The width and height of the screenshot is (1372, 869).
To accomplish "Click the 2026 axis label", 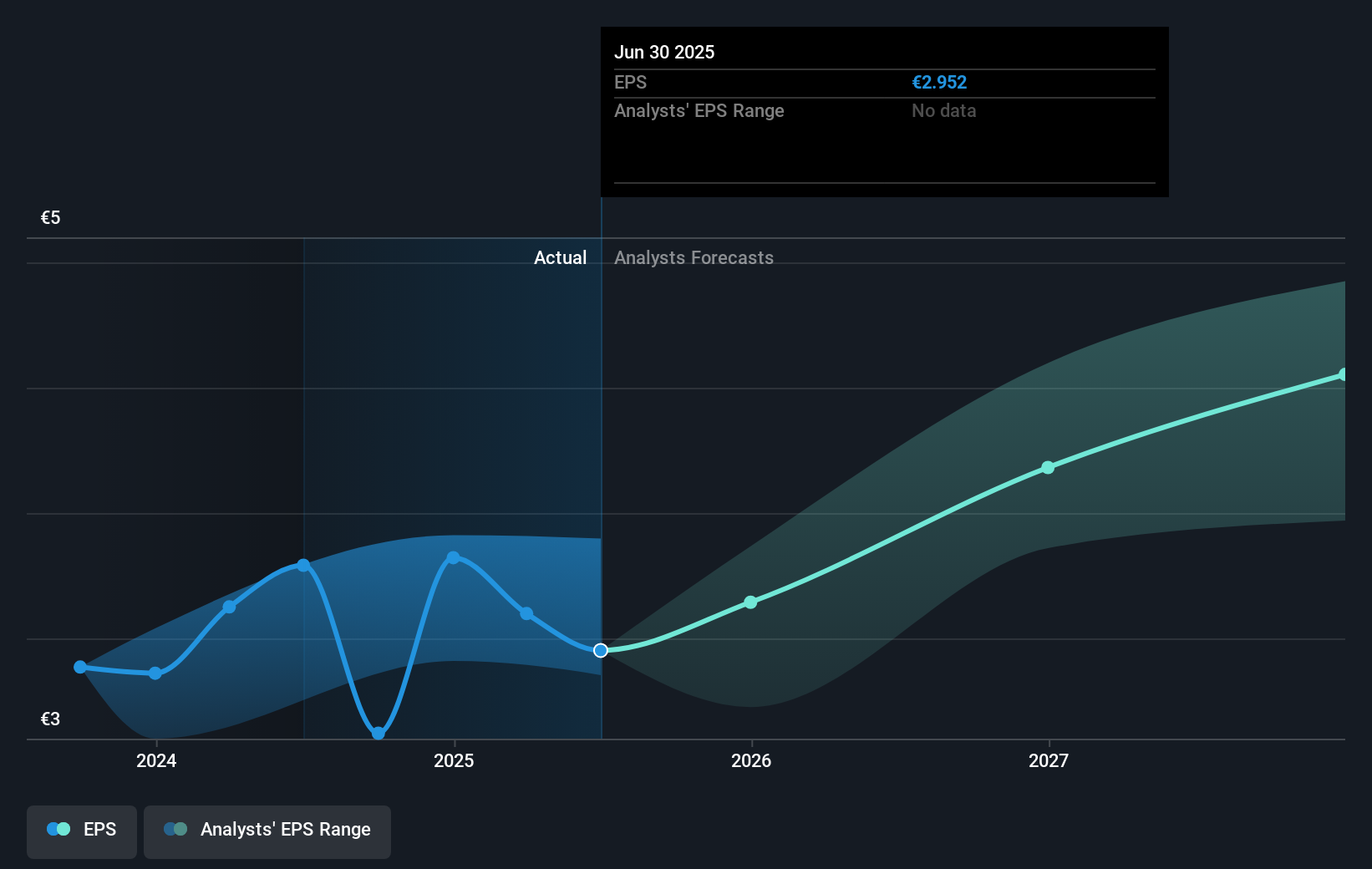I will (750, 760).
